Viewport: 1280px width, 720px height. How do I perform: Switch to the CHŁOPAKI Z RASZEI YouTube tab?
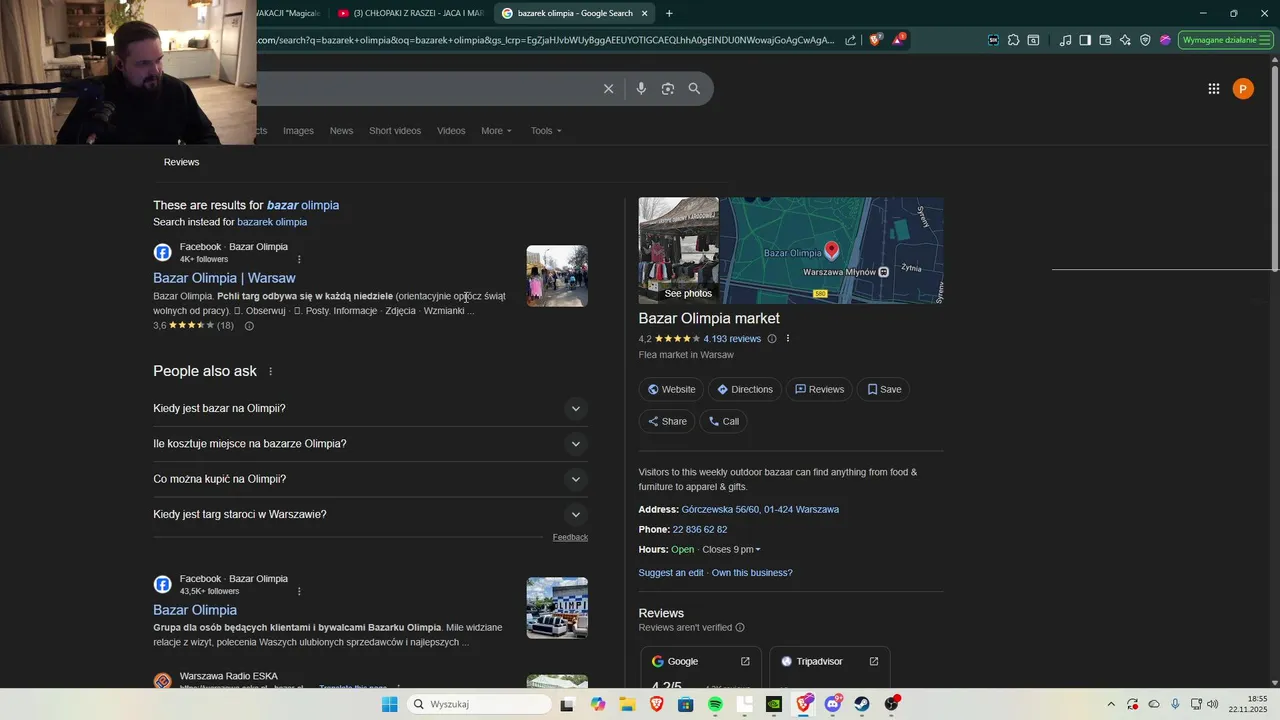pyautogui.click(x=410, y=13)
